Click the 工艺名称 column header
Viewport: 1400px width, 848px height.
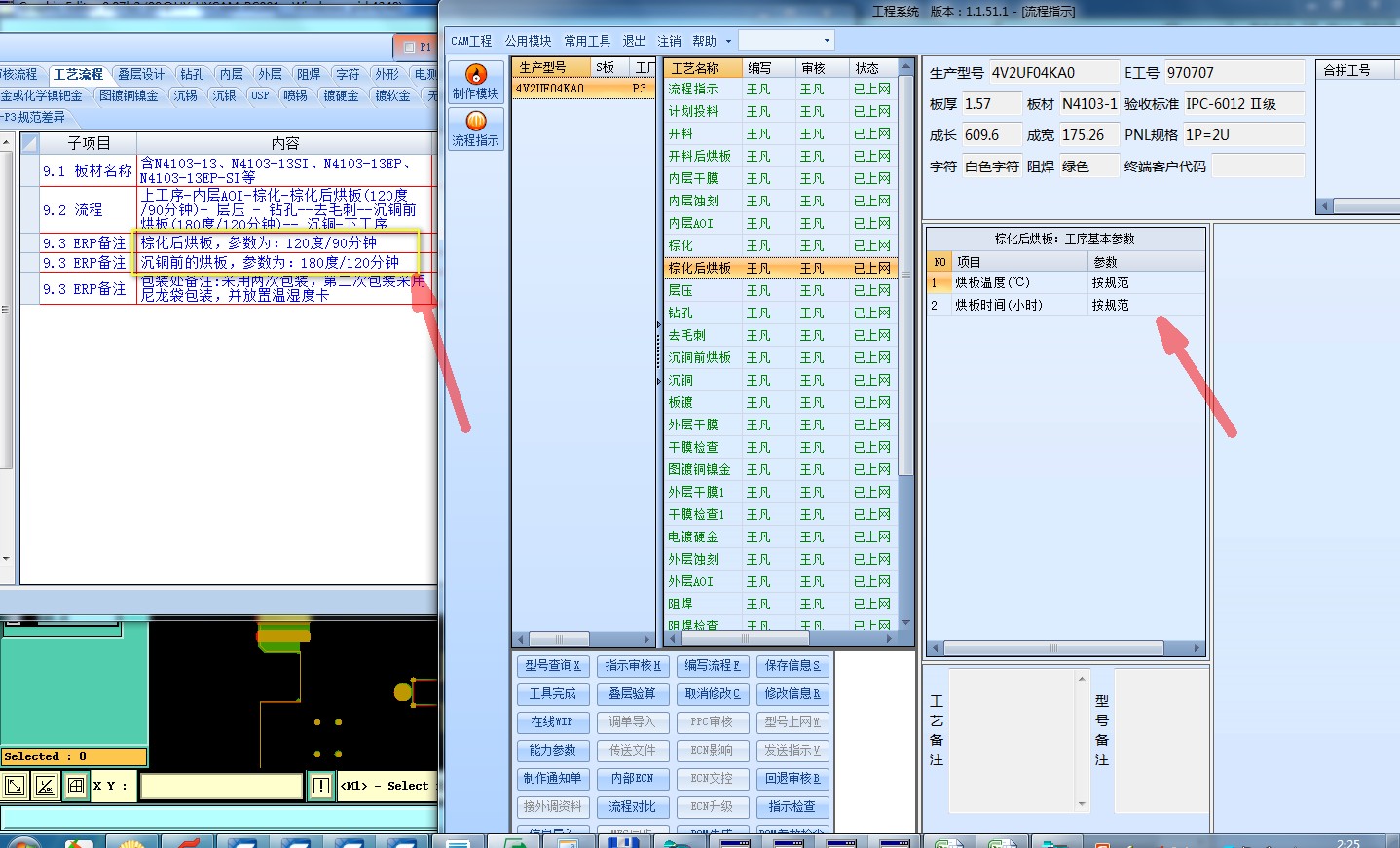point(703,68)
